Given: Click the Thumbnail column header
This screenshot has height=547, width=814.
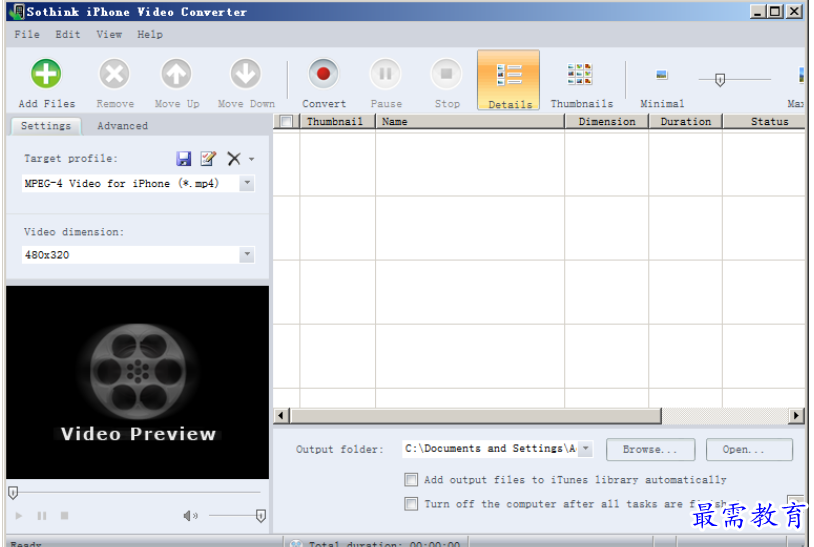Looking at the screenshot, I should (337, 121).
